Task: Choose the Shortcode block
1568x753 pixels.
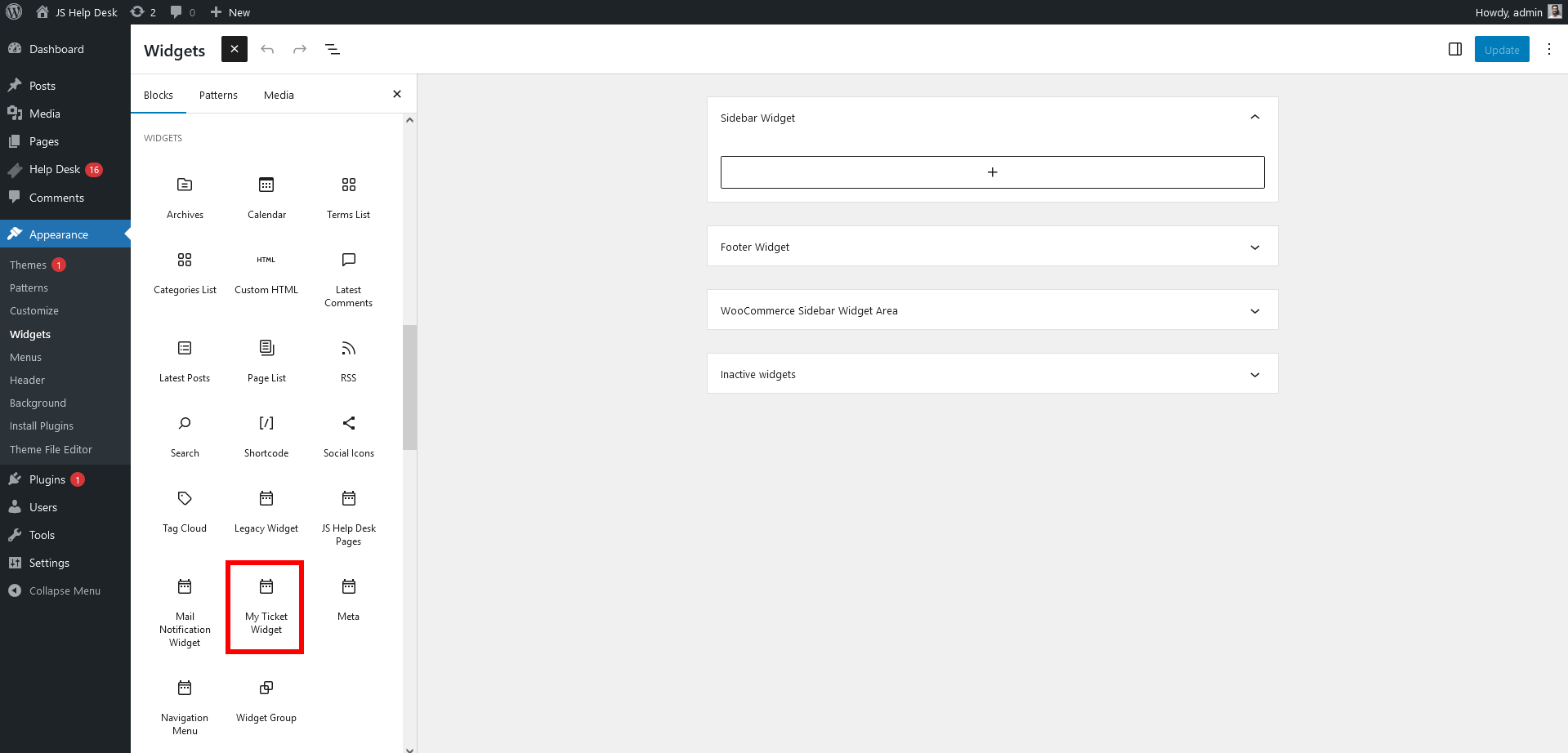Action: coord(266,434)
